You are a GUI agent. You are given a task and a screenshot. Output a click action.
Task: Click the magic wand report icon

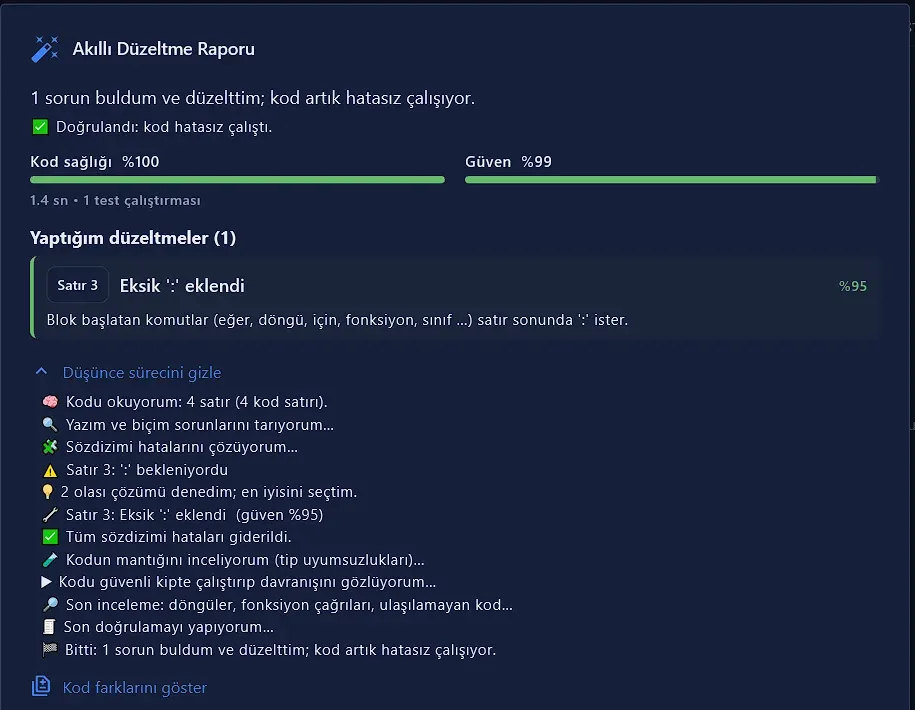point(45,49)
